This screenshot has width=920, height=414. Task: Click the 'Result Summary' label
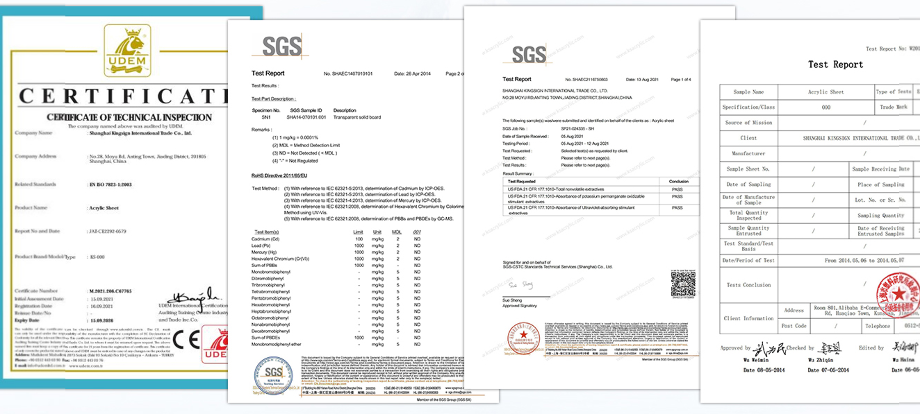click(x=517, y=174)
